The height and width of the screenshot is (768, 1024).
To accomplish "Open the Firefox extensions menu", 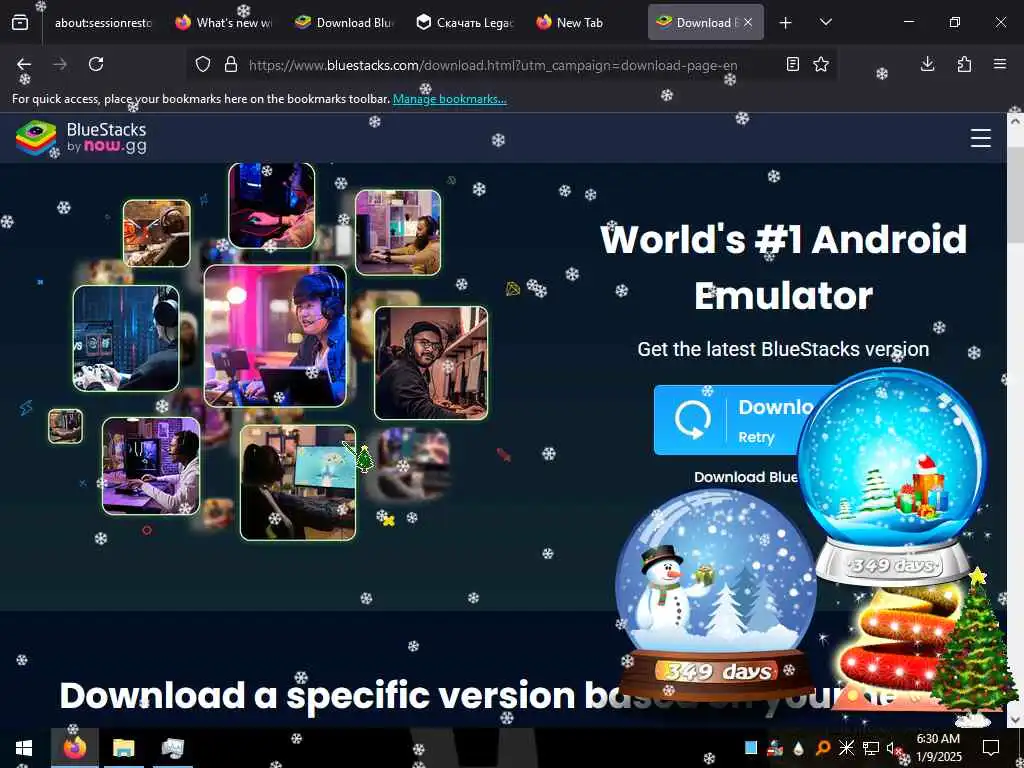I will (964, 64).
